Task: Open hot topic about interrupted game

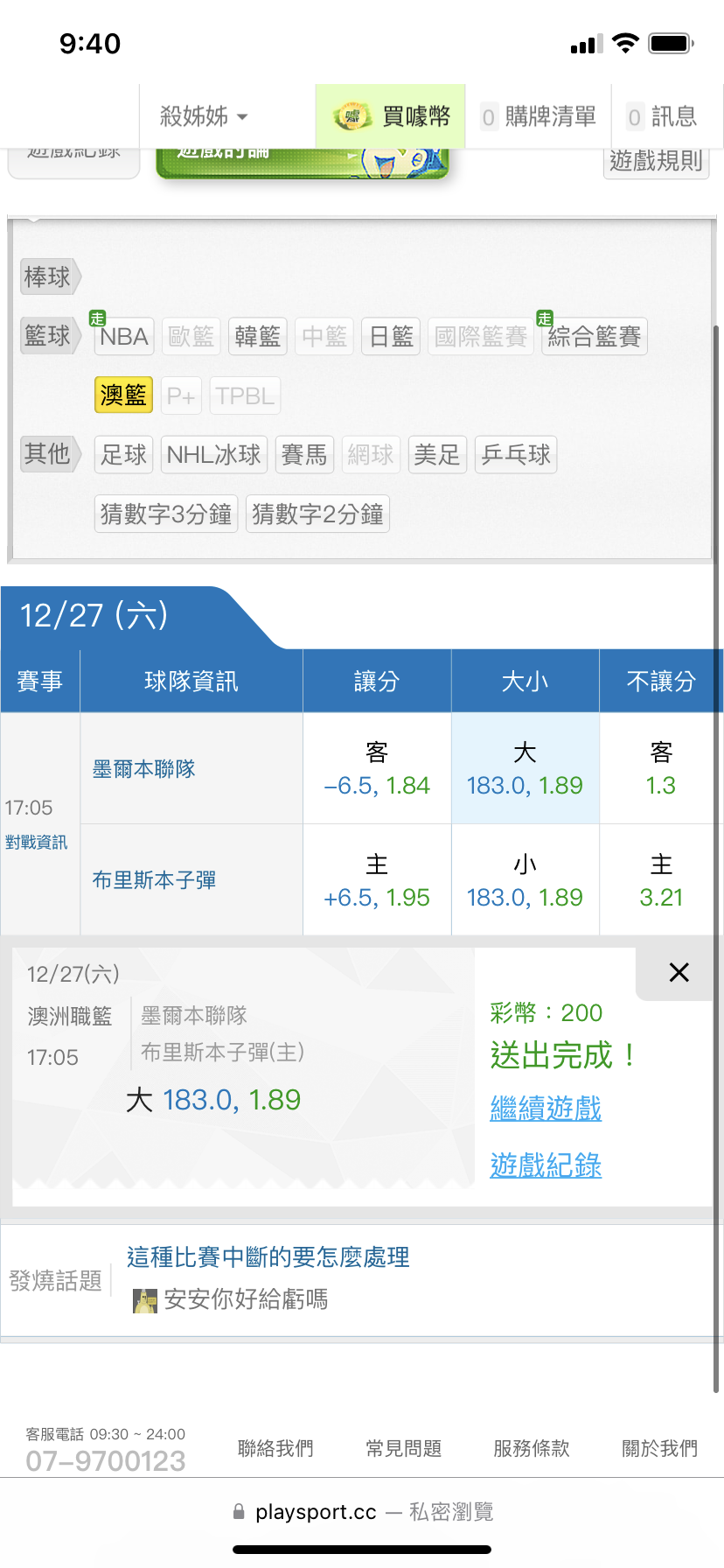Action: (x=268, y=1257)
